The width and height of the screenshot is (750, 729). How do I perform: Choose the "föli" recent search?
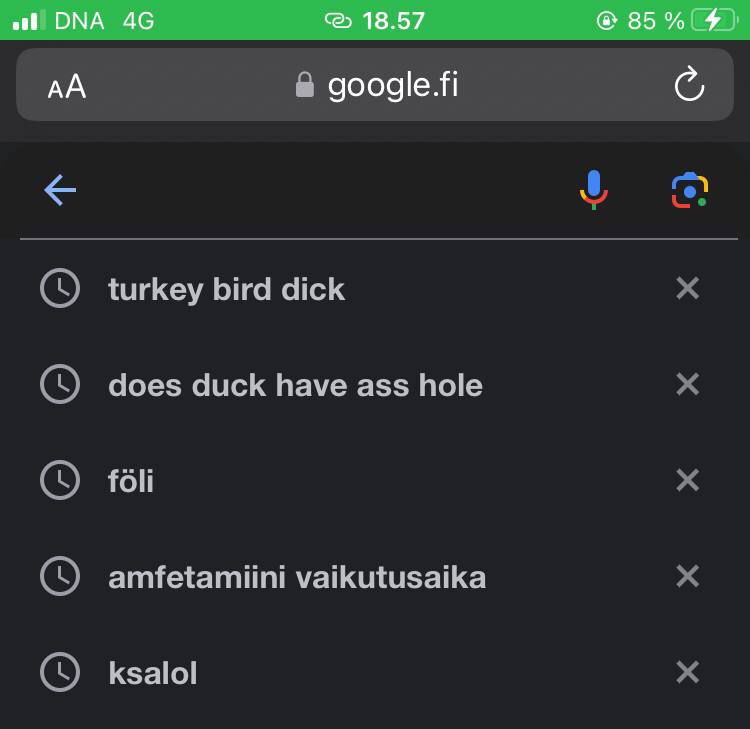tap(131, 481)
